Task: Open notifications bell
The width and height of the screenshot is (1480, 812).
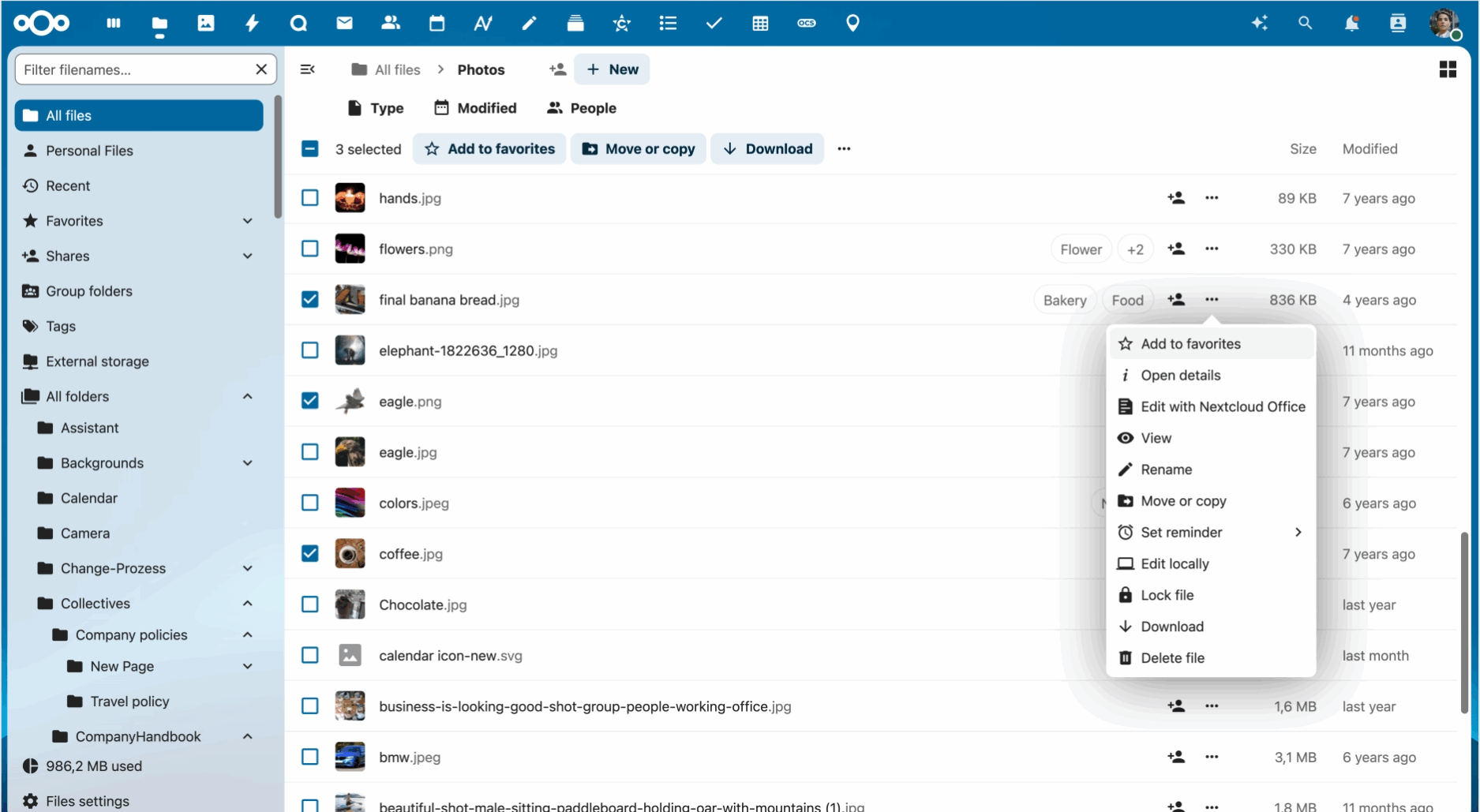Action: [1351, 23]
